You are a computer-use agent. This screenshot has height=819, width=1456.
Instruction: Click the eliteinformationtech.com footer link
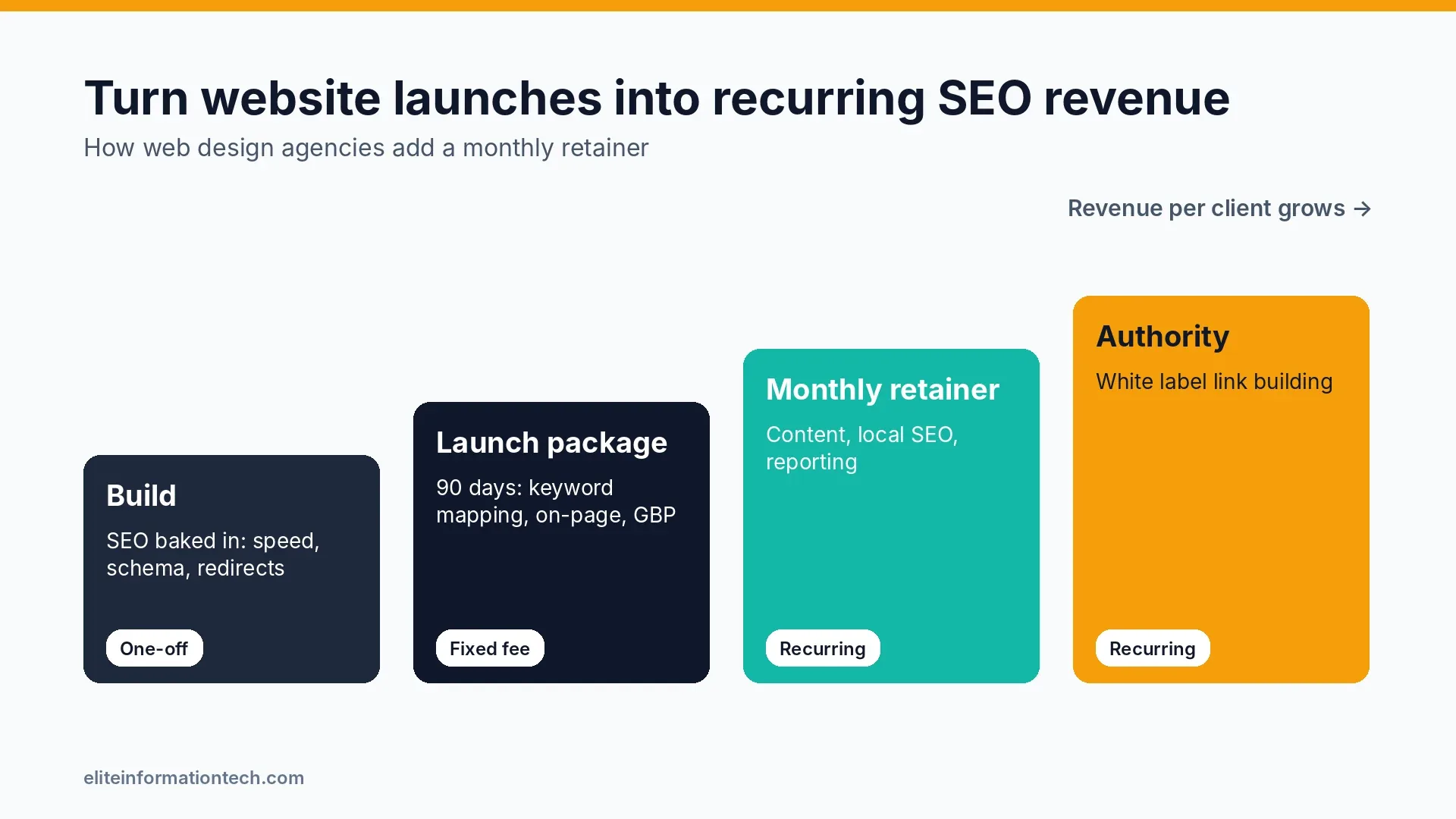pyautogui.click(x=194, y=778)
